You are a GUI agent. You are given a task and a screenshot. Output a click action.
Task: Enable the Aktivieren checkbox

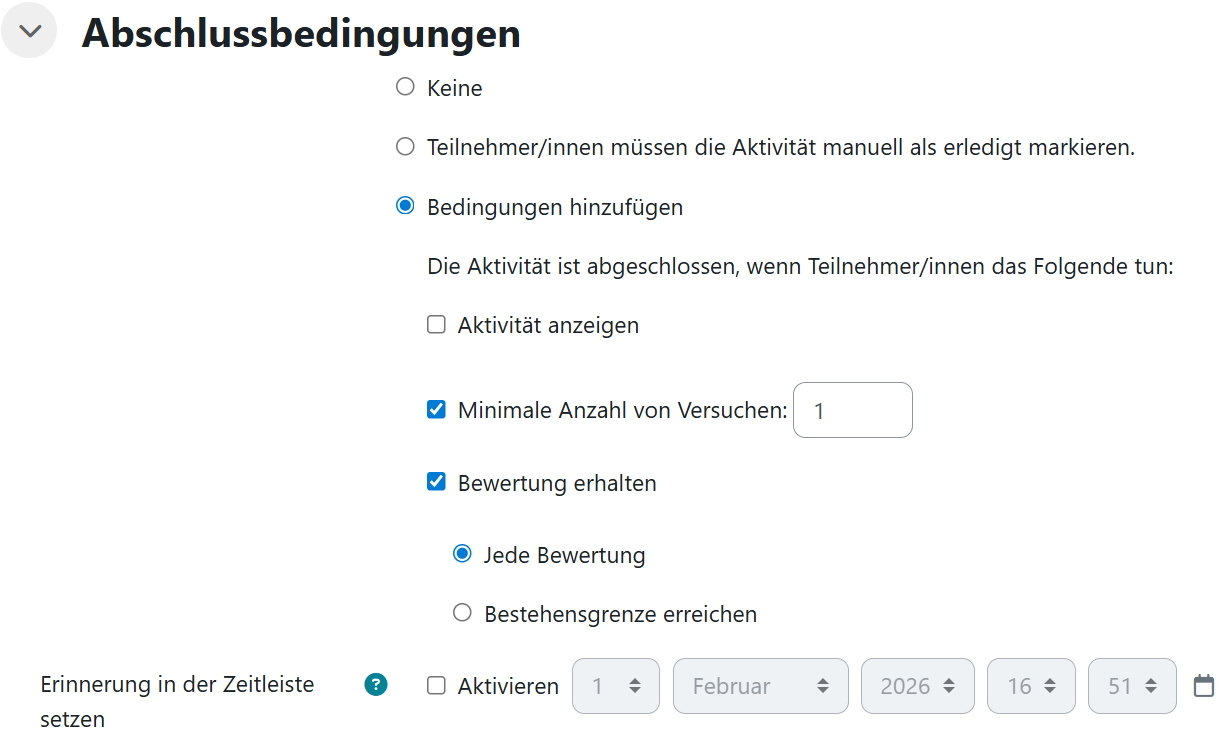pyautogui.click(x=437, y=686)
